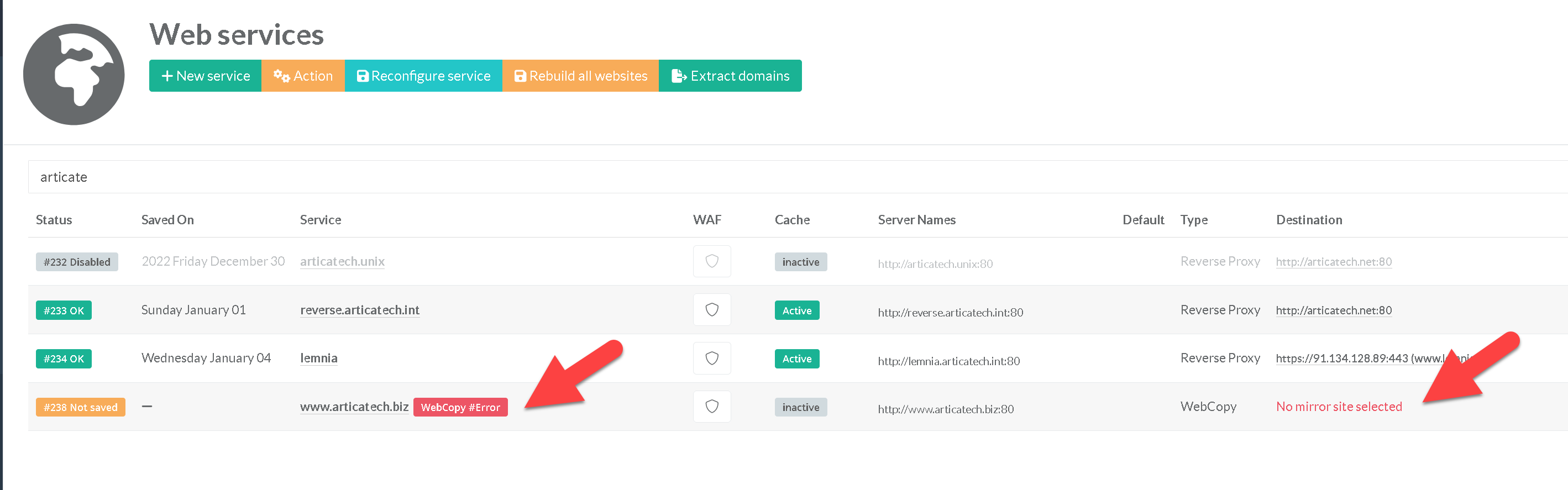Sort by the Saved On column header
The height and width of the screenshot is (490, 1568).
tap(167, 220)
